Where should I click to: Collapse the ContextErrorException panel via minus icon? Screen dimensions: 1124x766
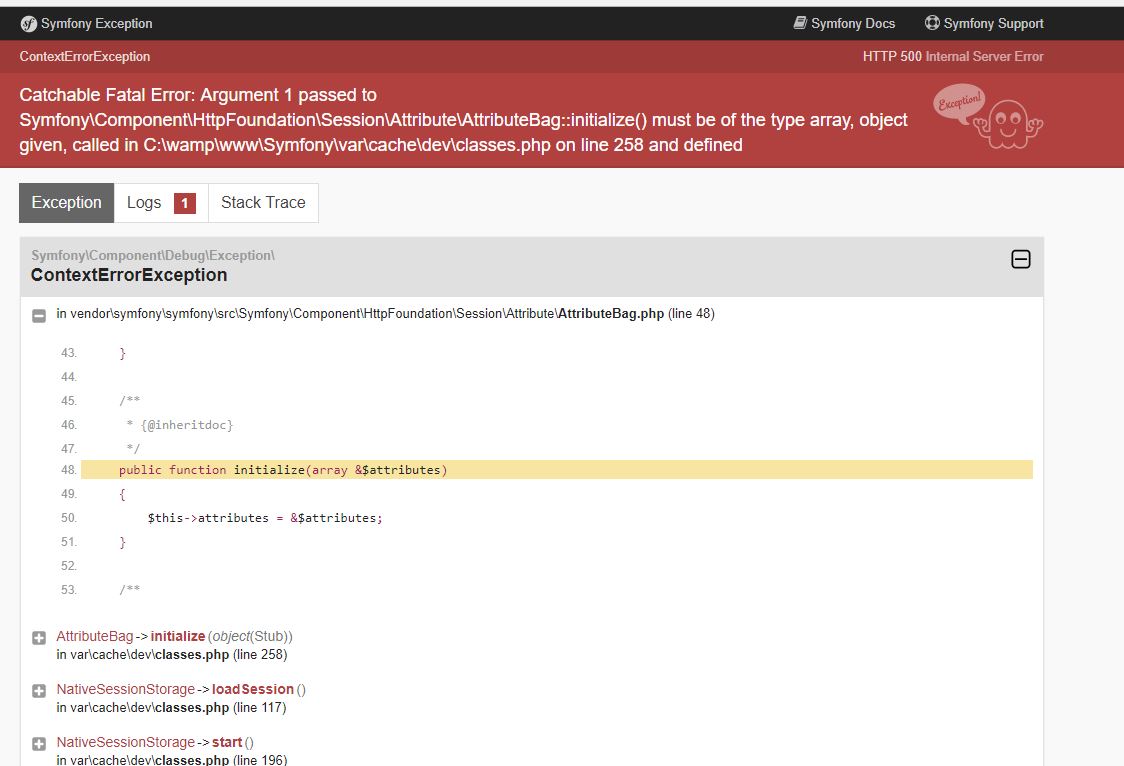(1021, 258)
